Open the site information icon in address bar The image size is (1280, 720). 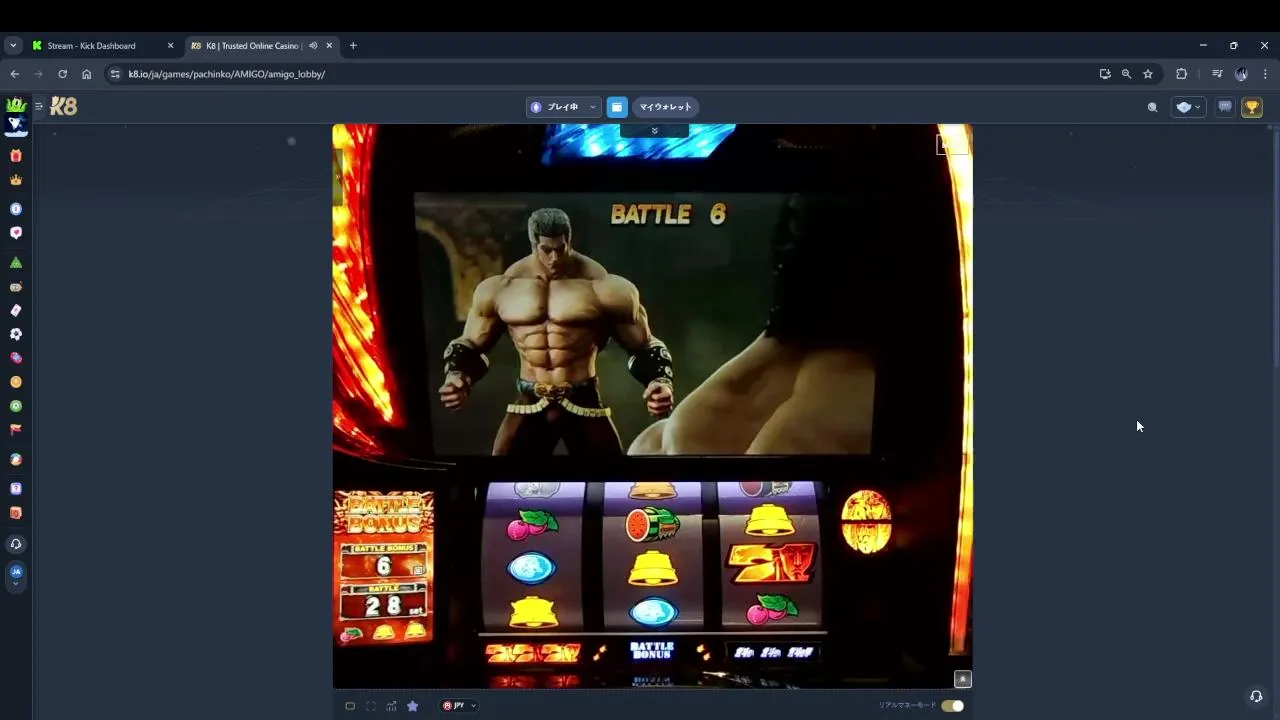[x=115, y=74]
